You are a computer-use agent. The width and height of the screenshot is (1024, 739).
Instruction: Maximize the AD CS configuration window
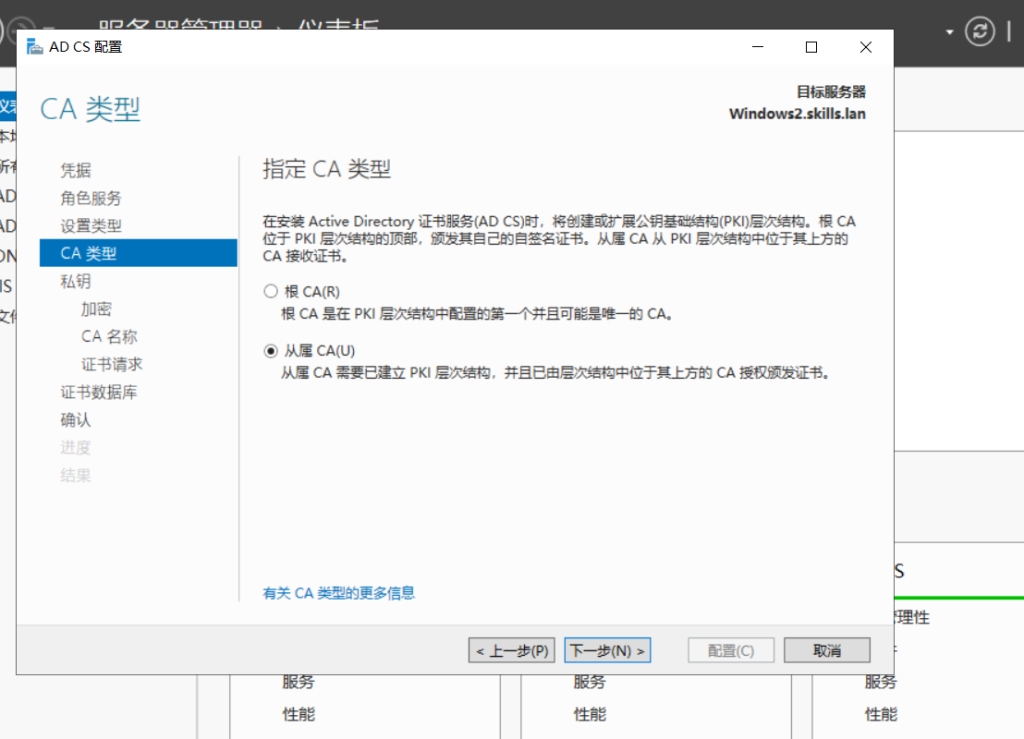[811, 47]
